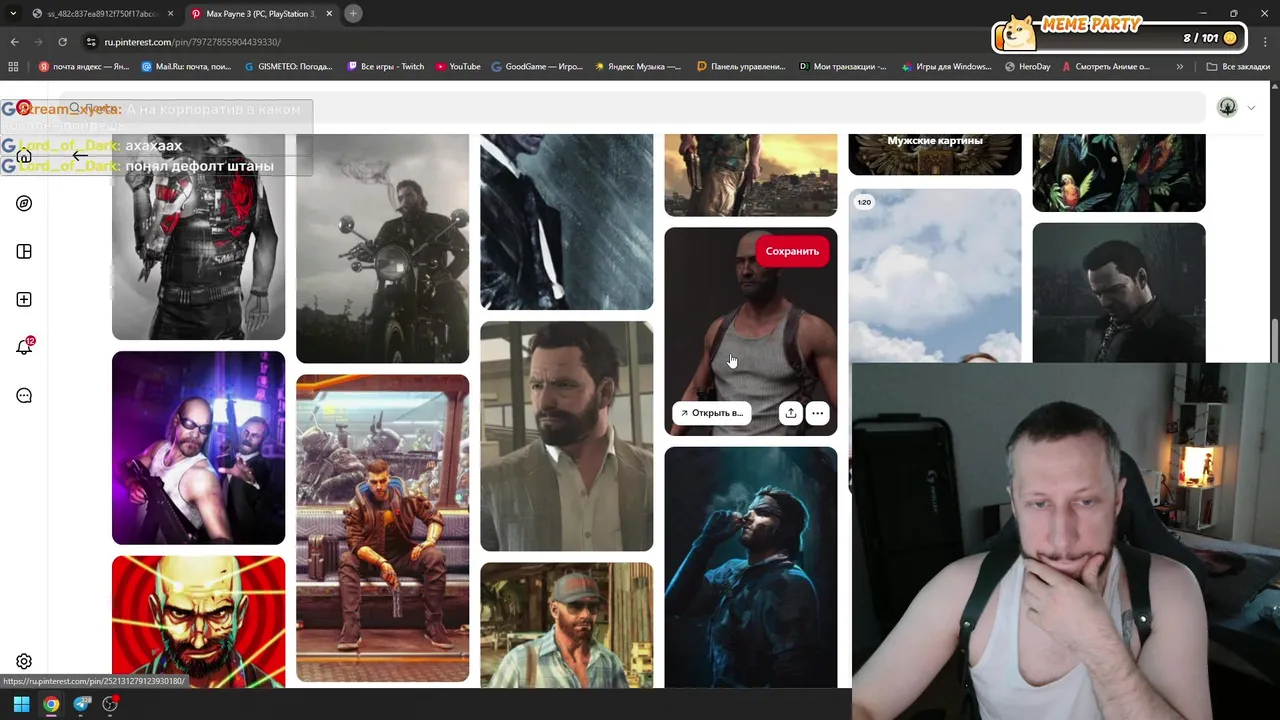Open the man on motorcycle pin
The height and width of the screenshot is (720, 1280).
(x=382, y=248)
